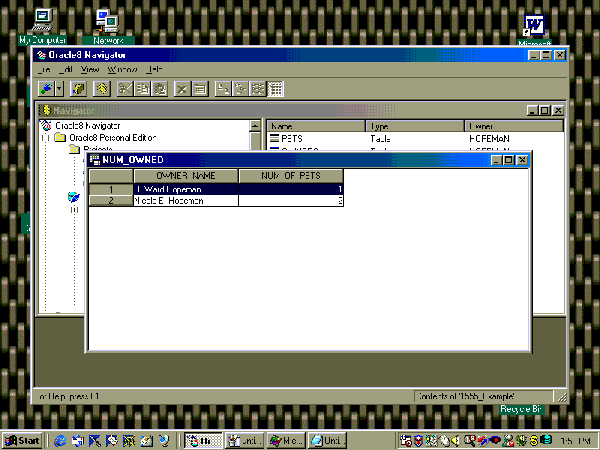The height and width of the screenshot is (450, 600).
Task: Sort list by Owner column header
Action: (x=514, y=126)
